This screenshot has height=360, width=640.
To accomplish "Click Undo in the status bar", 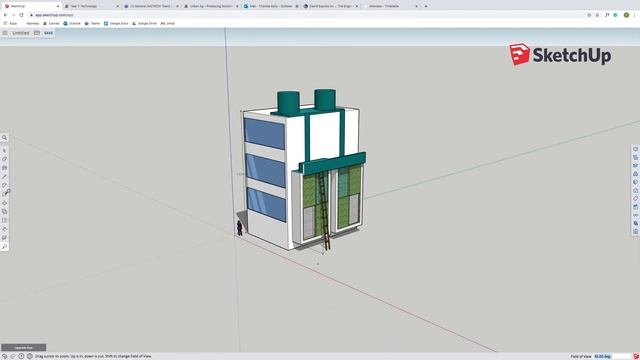I will pos(5,356).
